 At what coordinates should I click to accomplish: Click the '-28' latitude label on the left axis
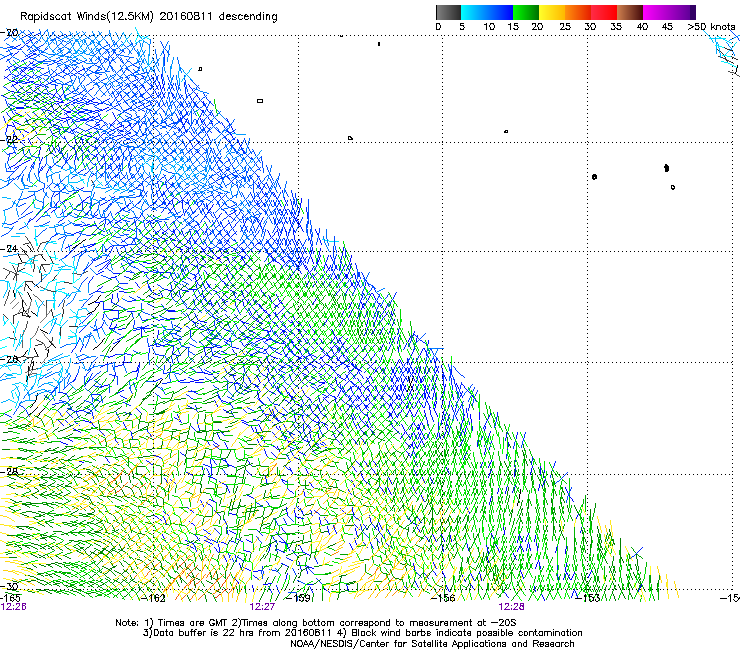[x=10, y=471]
